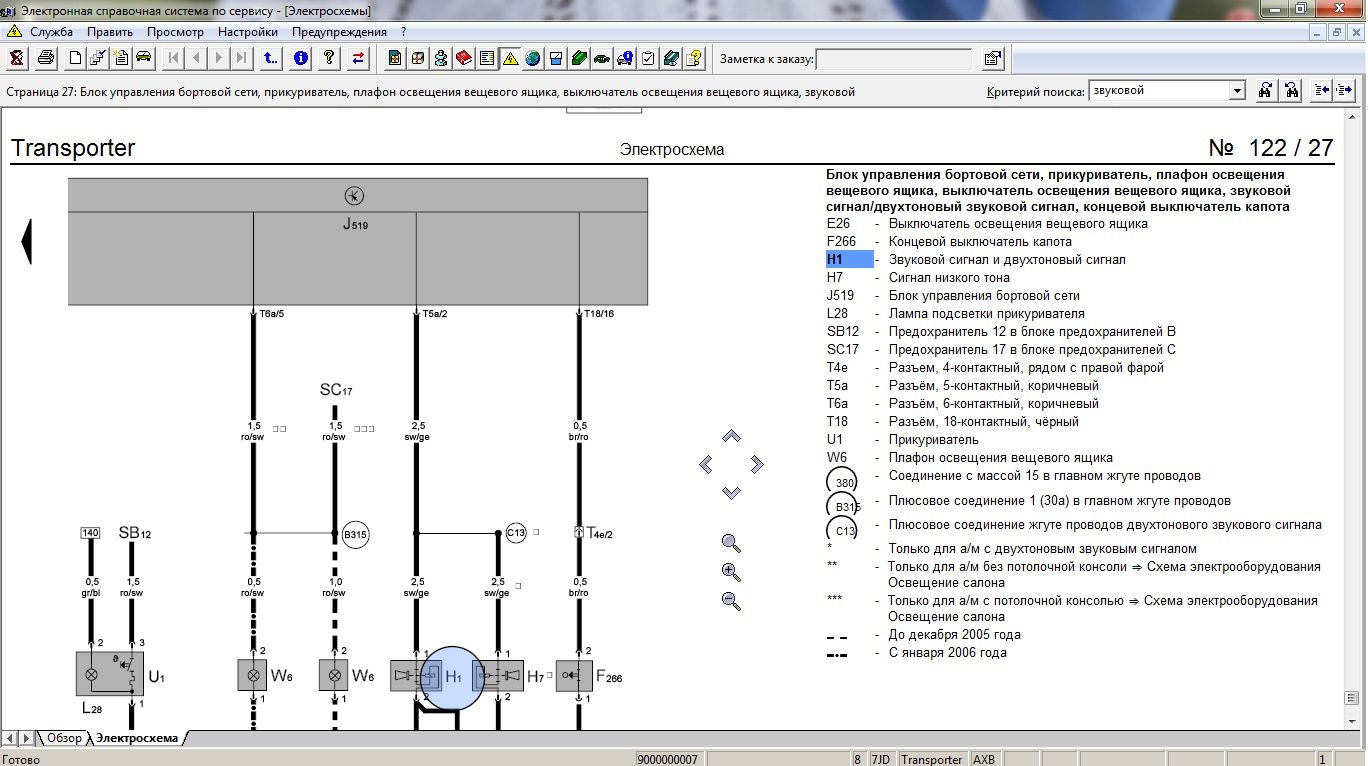Jump to the last page arrow
The height and width of the screenshot is (766, 1368).
coord(242,58)
